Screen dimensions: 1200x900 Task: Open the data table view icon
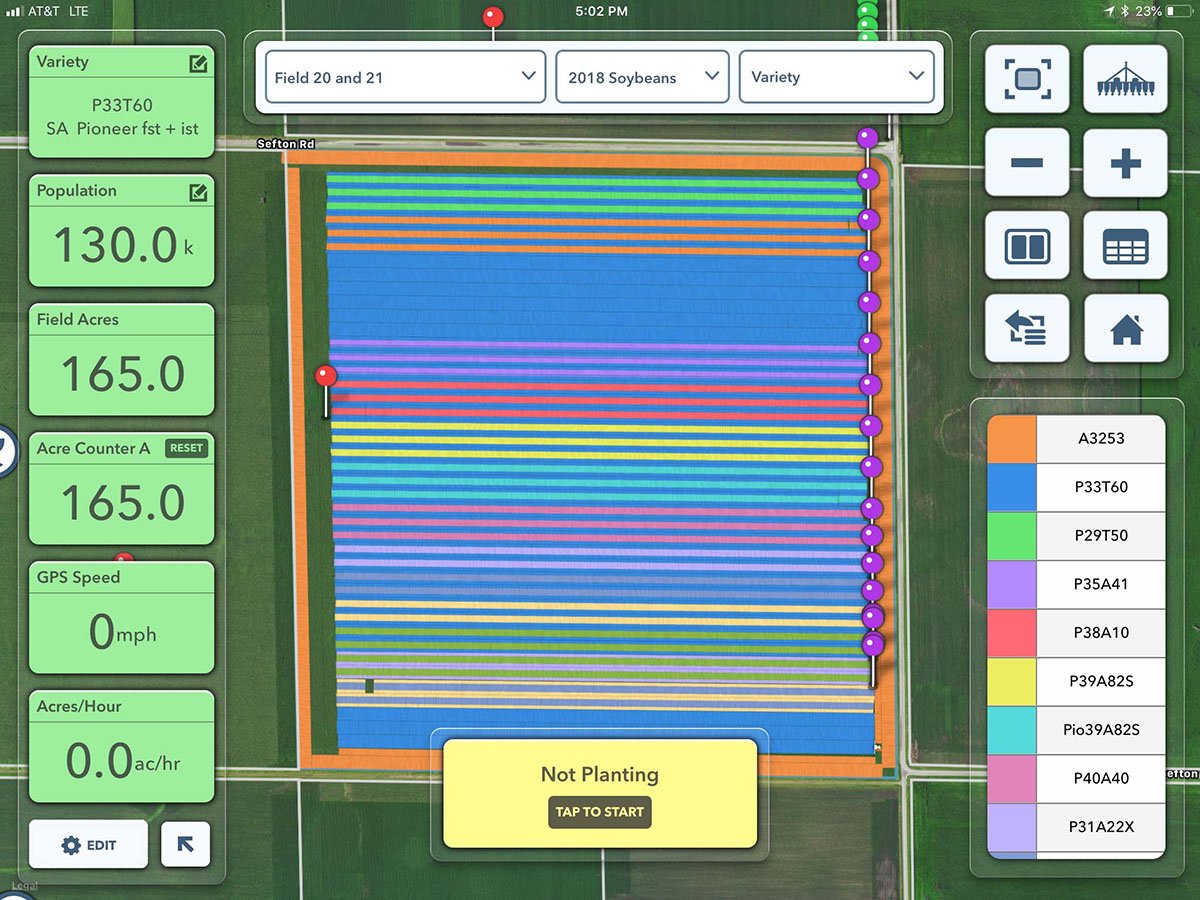point(1126,245)
